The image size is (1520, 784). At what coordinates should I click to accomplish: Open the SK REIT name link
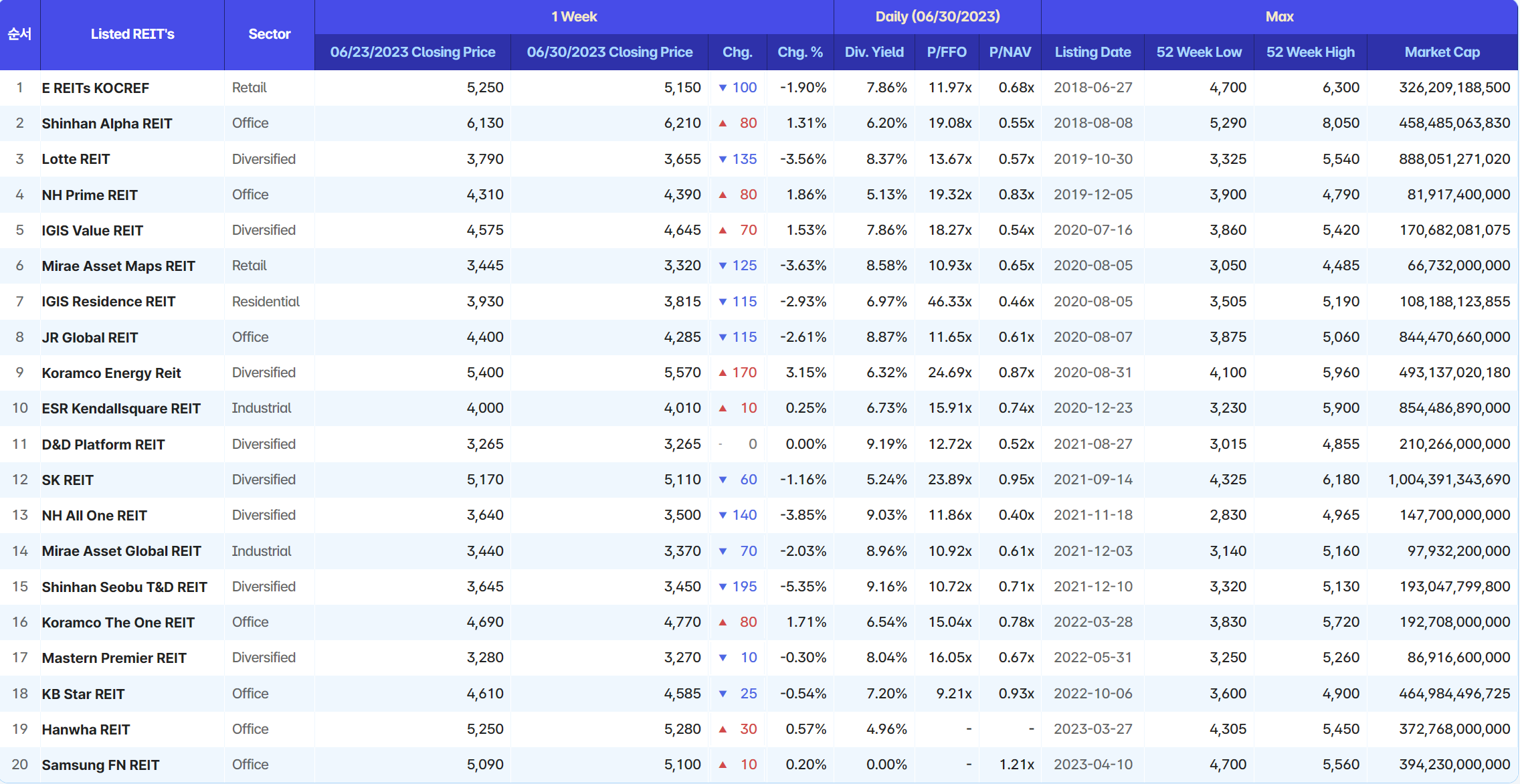[x=68, y=480]
